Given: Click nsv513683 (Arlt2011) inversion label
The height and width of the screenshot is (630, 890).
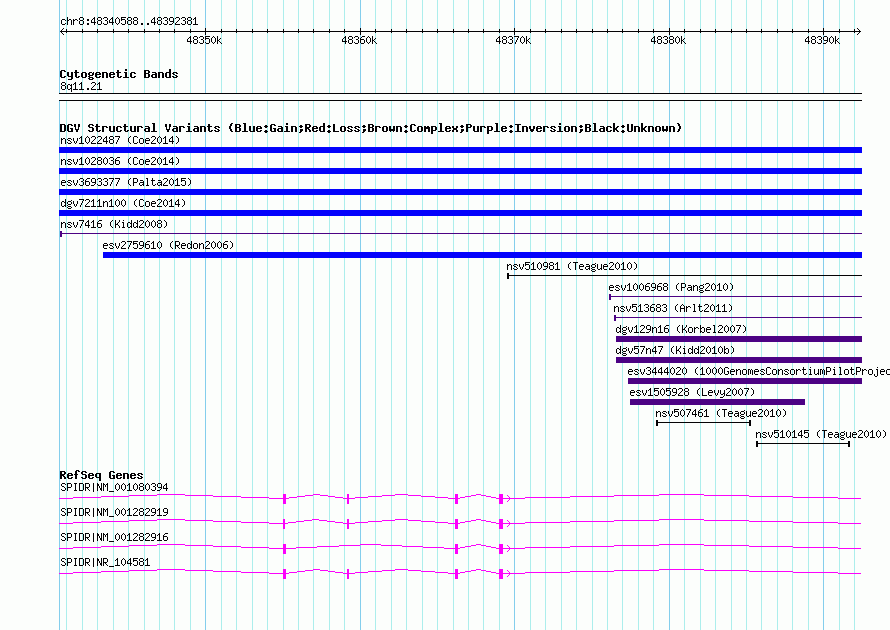Looking at the screenshot, I should tap(673, 308).
